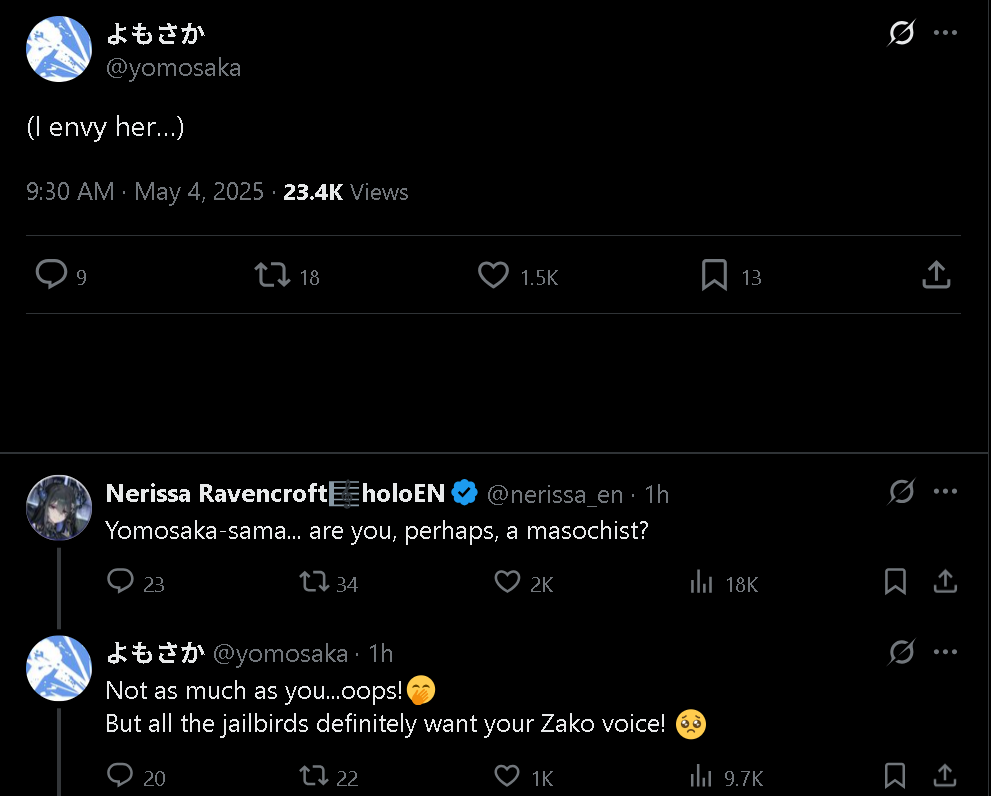Reply to Nerissa's masochist comment
This screenshot has width=991, height=796.
[x=120, y=582]
